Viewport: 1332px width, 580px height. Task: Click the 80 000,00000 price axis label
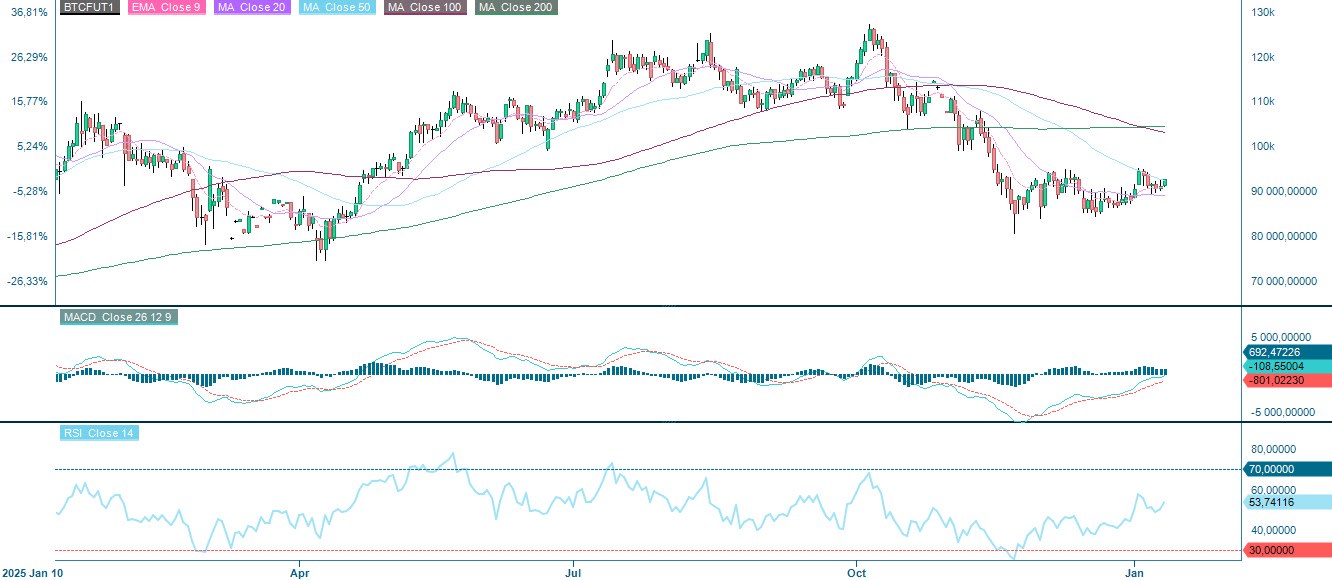[x=1286, y=237]
